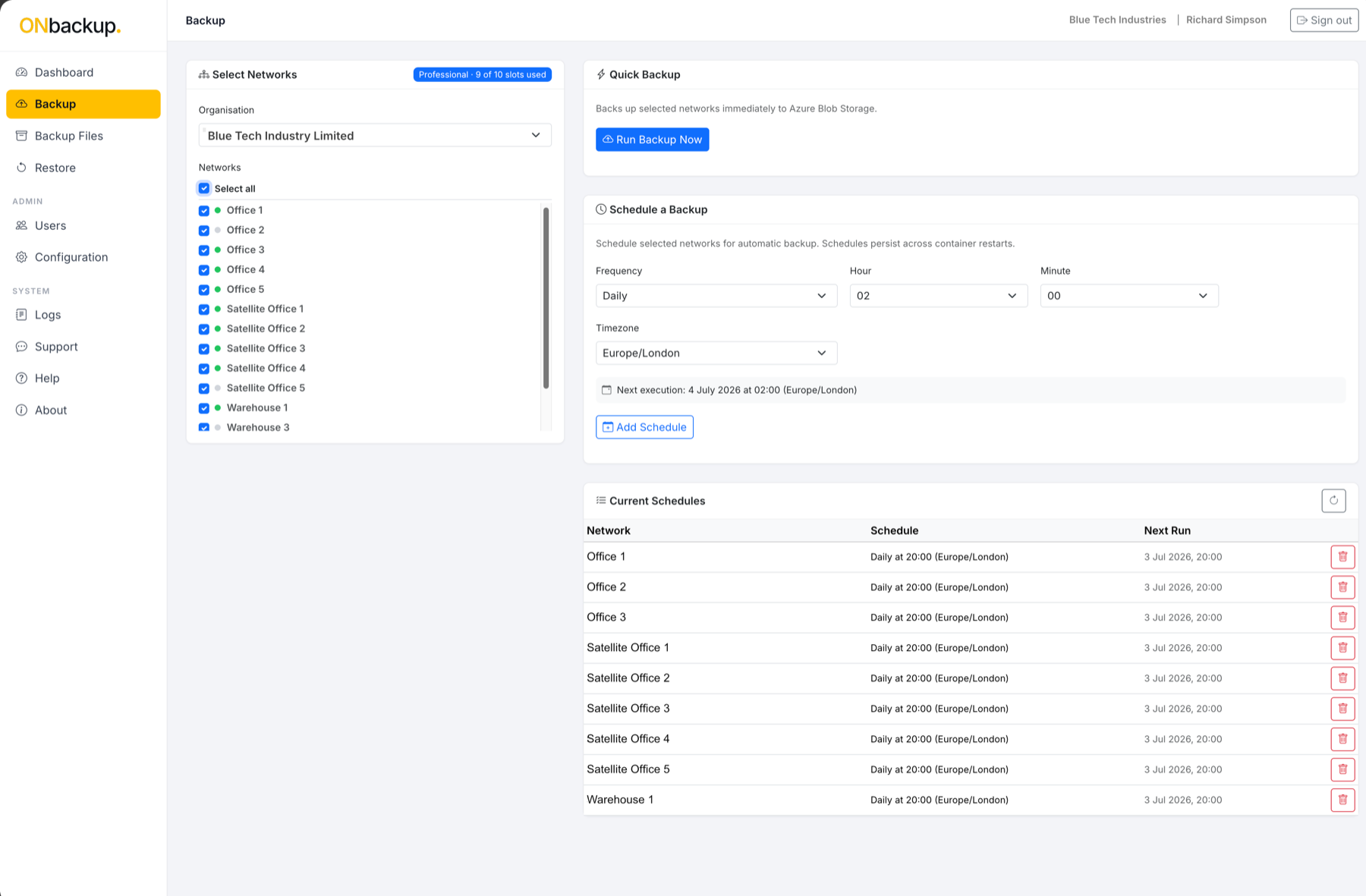Delete the Satellite Office 3 schedule
Screen dimensions: 1366x896
click(1342, 709)
